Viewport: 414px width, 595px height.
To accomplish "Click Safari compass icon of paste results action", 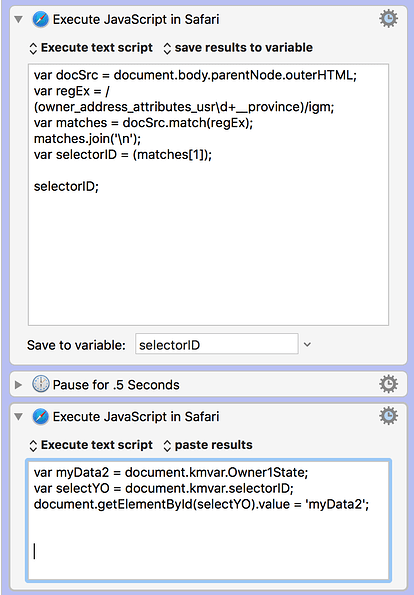I will pyautogui.click(x=40, y=416).
